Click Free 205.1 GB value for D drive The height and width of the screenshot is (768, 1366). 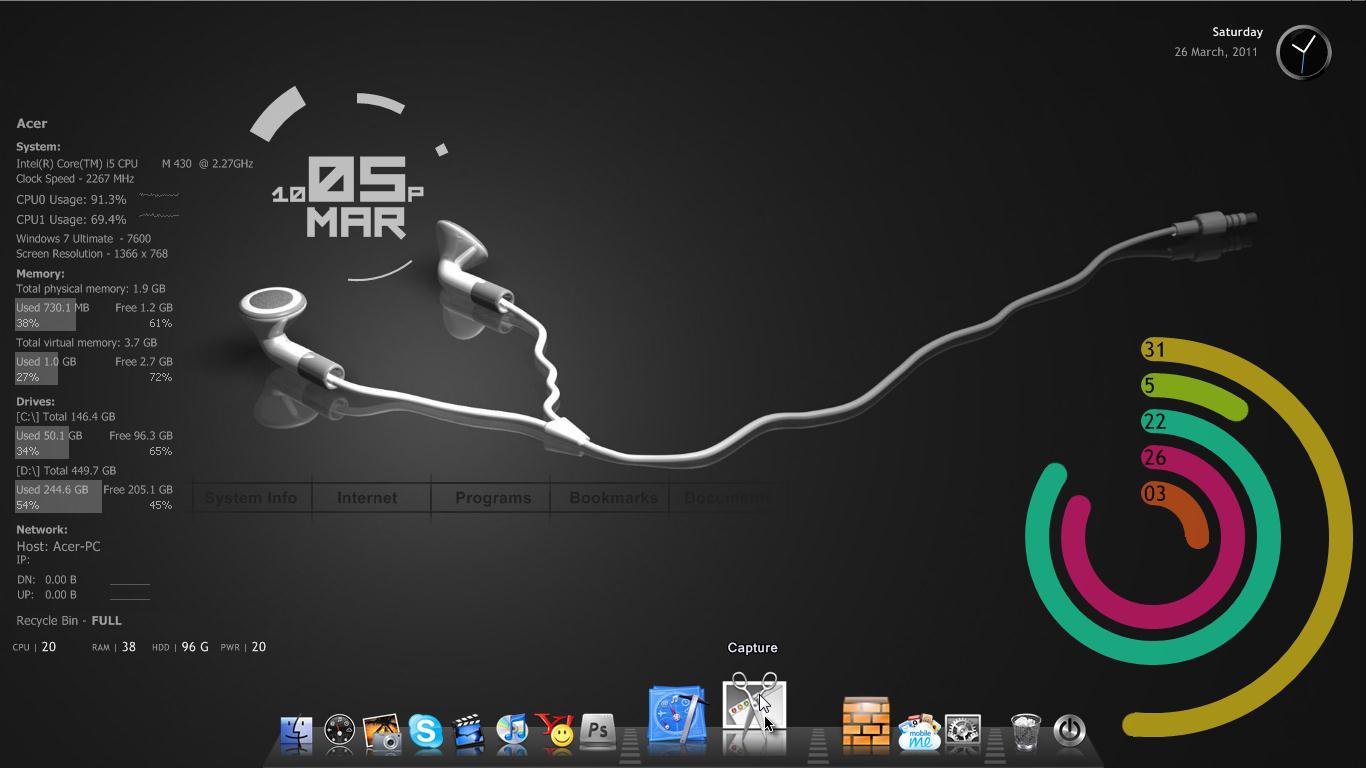click(138, 489)
